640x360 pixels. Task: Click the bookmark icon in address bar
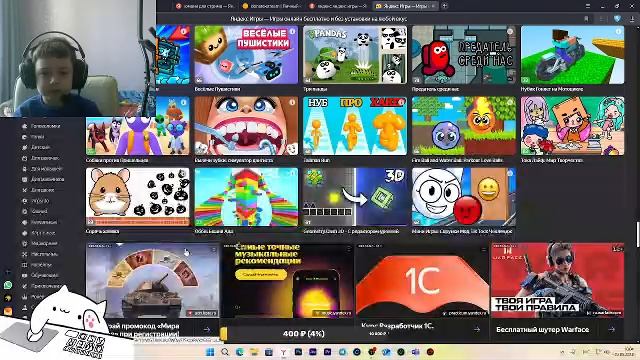587,19
